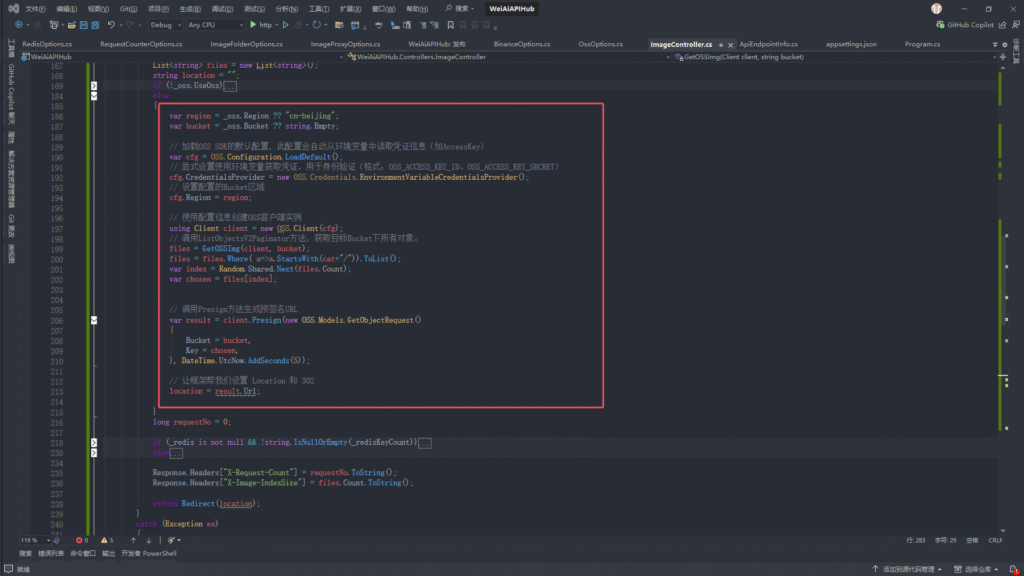
Task: Expand collapsed if (!_oss.UseOss) code block
Action: coord(93,87)
